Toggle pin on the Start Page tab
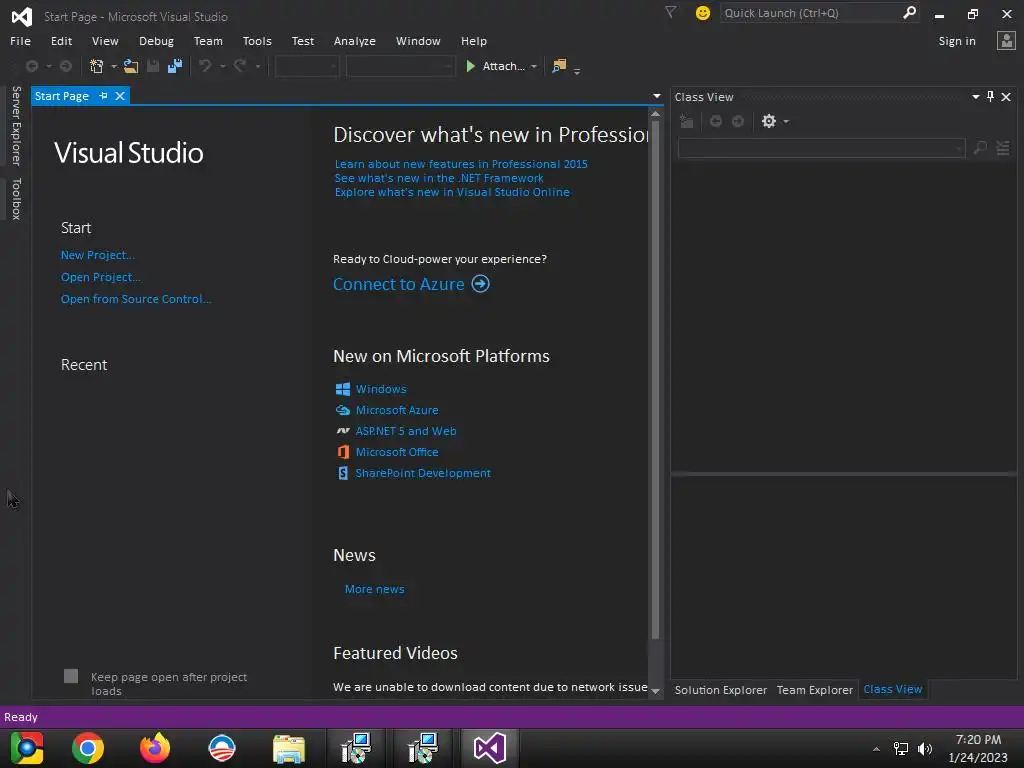The height and width of the screenshot is (768, 1024). [x=103, y=96]
